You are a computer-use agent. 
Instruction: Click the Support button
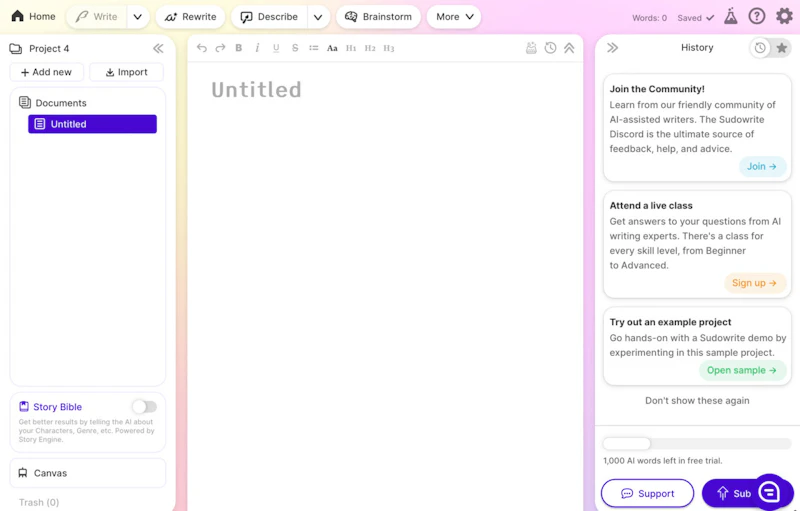point(647,493)
